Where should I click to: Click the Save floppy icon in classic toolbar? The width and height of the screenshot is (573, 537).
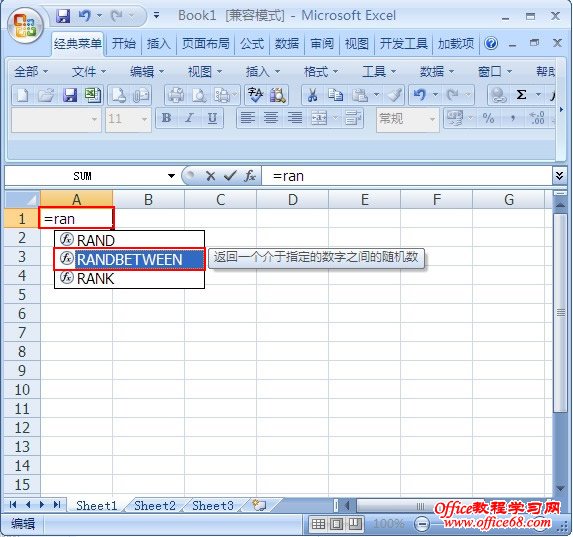point(69,95)
